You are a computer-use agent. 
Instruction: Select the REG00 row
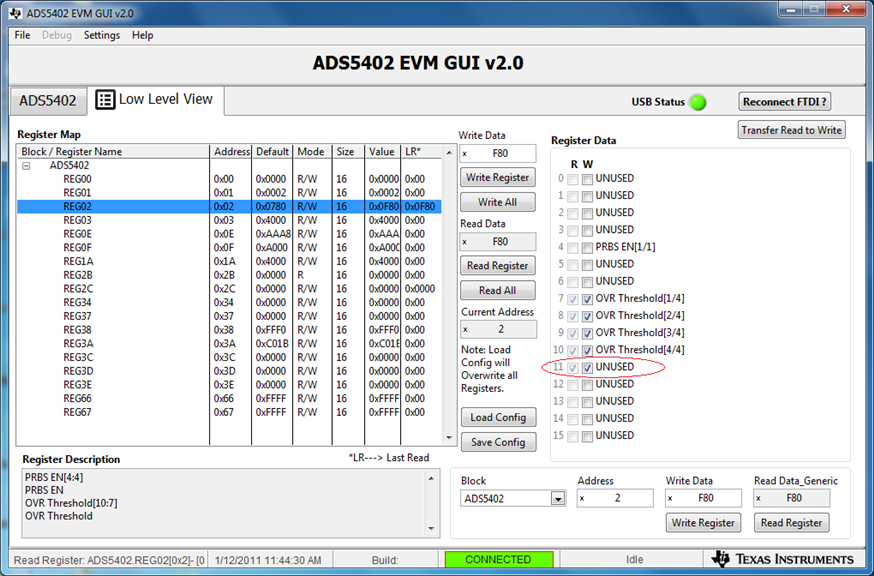click(x=229, y=179)
